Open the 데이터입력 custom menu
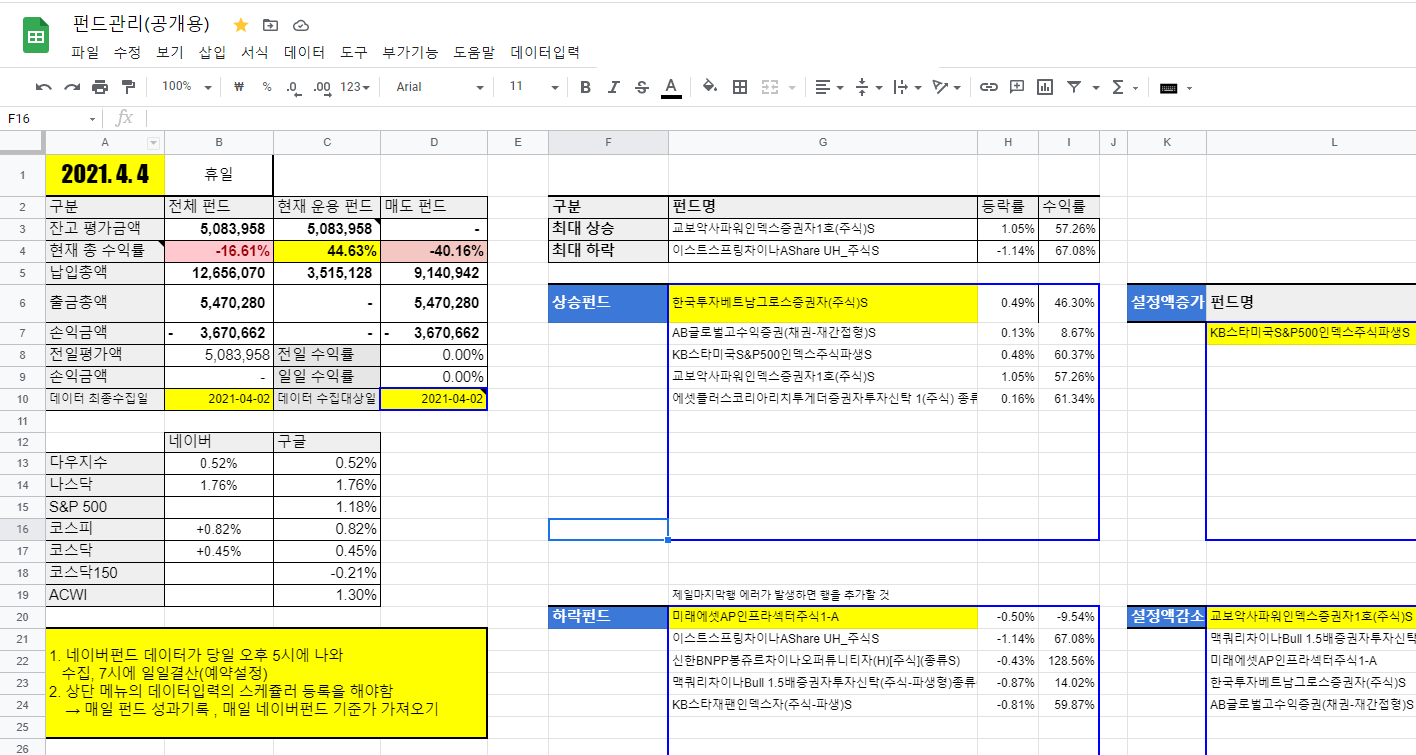Viewport: 1416px width, 755px height. pos(545,52)
